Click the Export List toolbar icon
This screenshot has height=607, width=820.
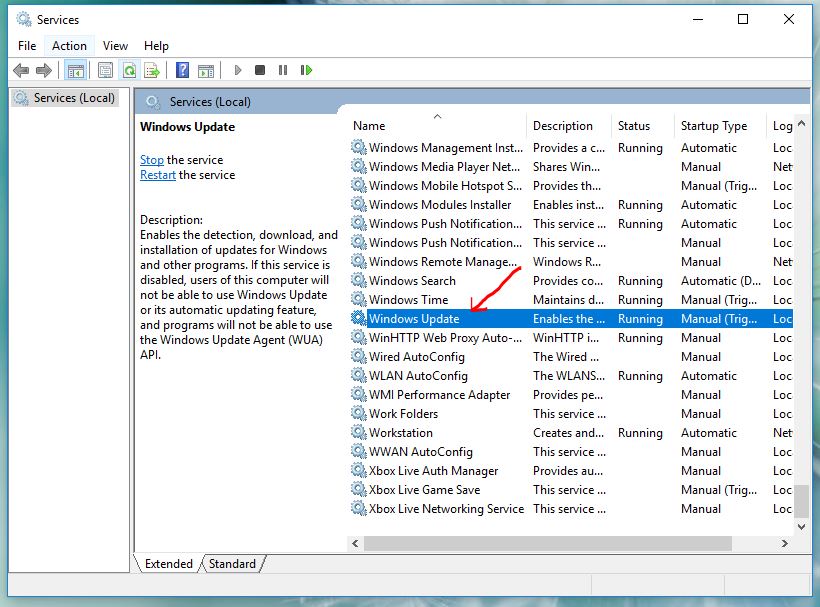[x=152, y=70]
